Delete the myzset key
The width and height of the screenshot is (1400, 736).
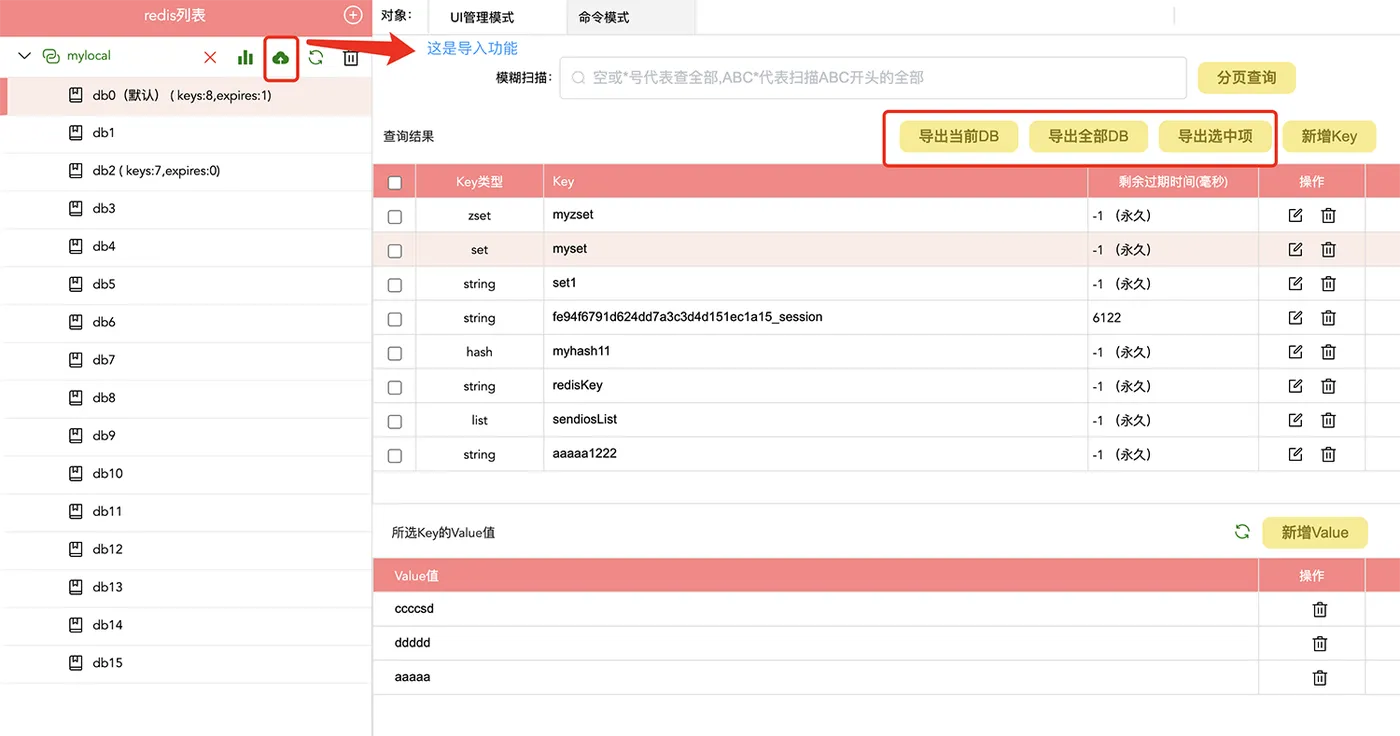(x=1328, y=215)
